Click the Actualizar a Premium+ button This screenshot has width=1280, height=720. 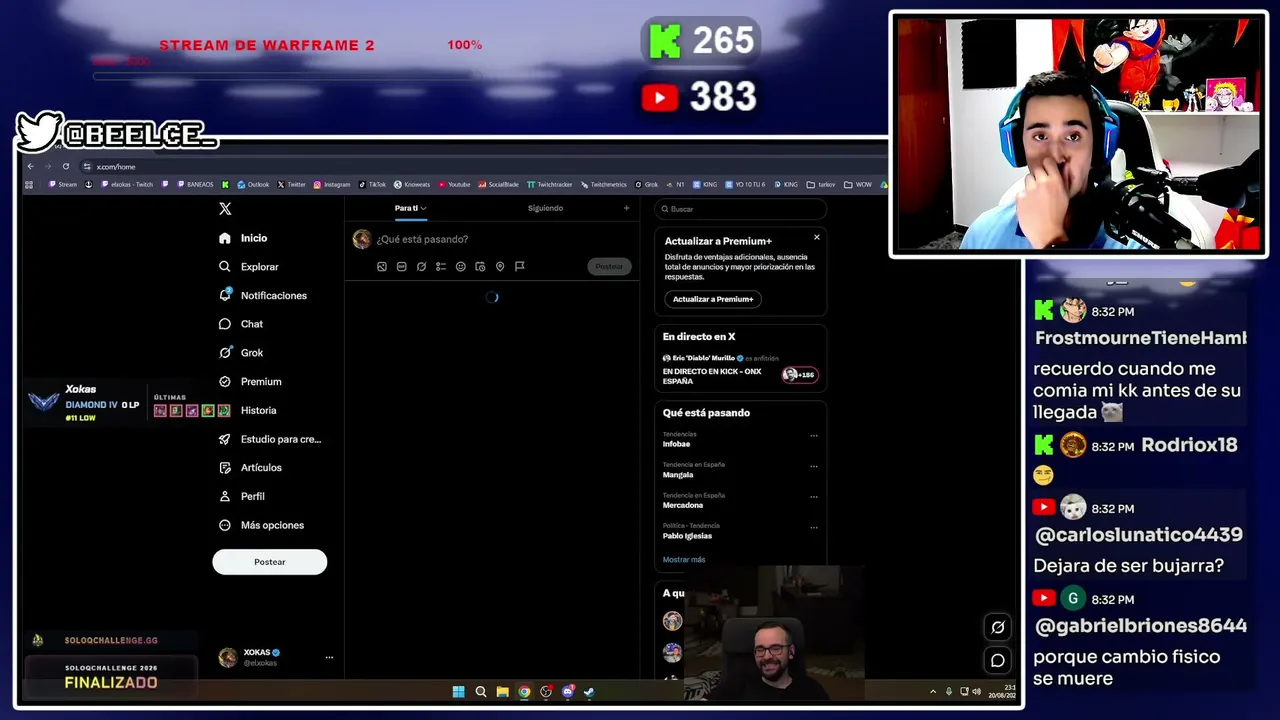713,299
